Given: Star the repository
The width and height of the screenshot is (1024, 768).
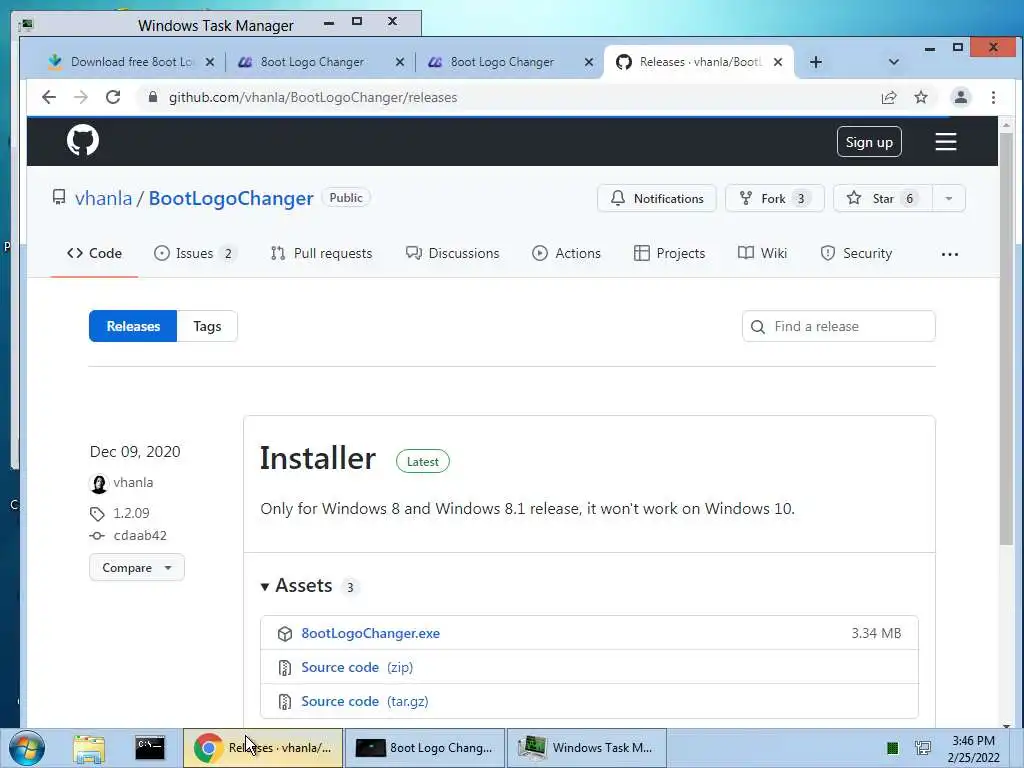Looking at the screenshot, I should tap(882, 199).
